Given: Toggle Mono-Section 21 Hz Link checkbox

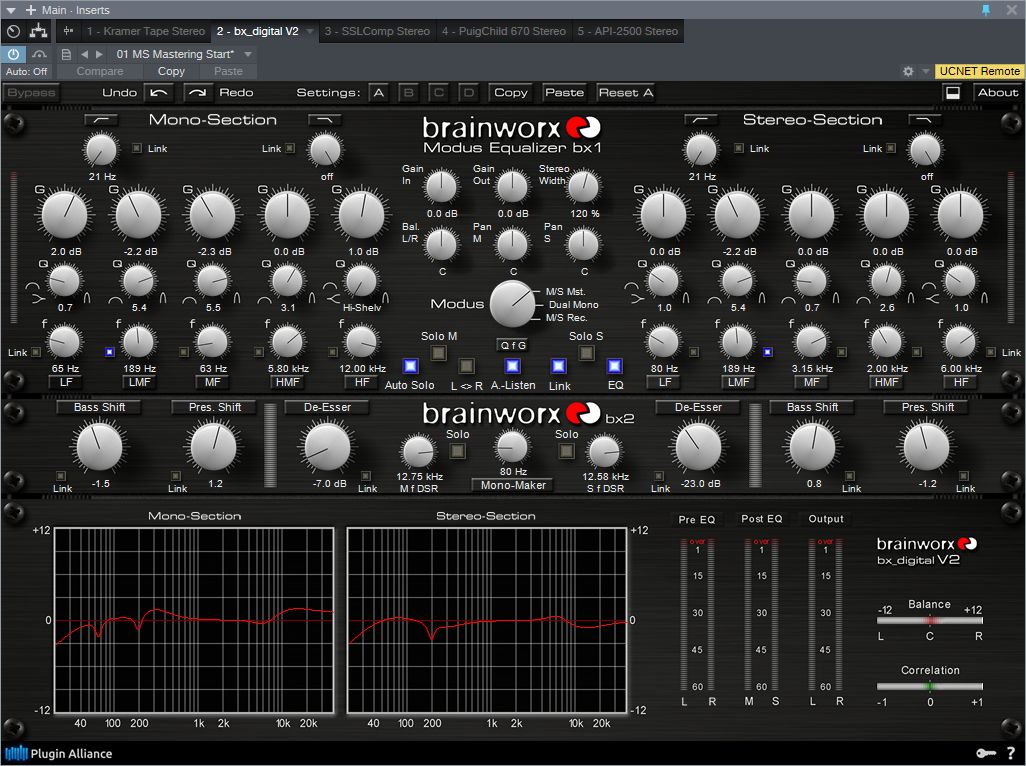Looking at the screenshot, I should (137, 148).
